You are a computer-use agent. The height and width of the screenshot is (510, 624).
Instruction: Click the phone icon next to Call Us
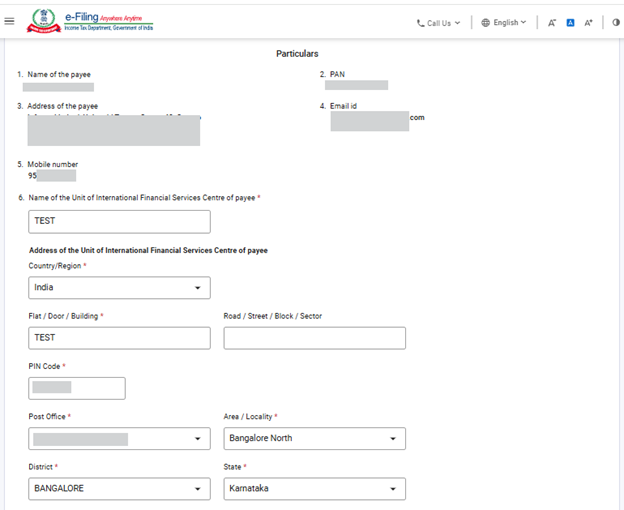click(420, 23)
